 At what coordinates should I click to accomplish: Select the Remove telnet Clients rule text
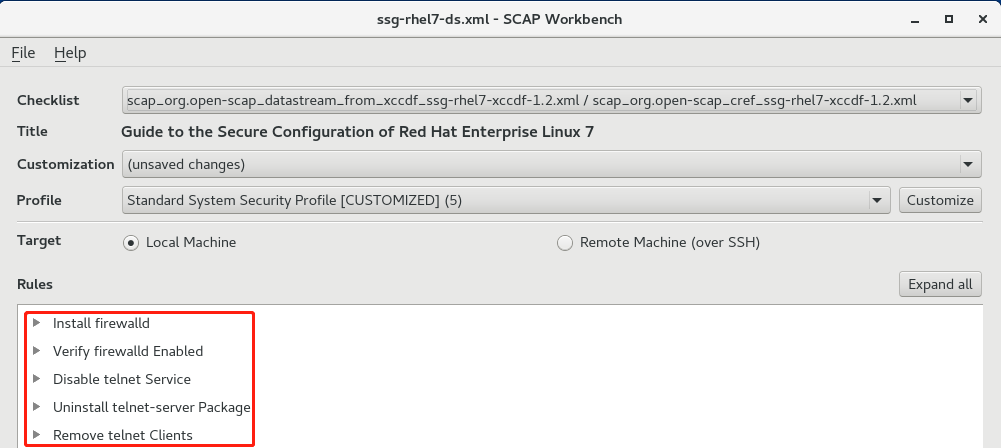(123, 435)
